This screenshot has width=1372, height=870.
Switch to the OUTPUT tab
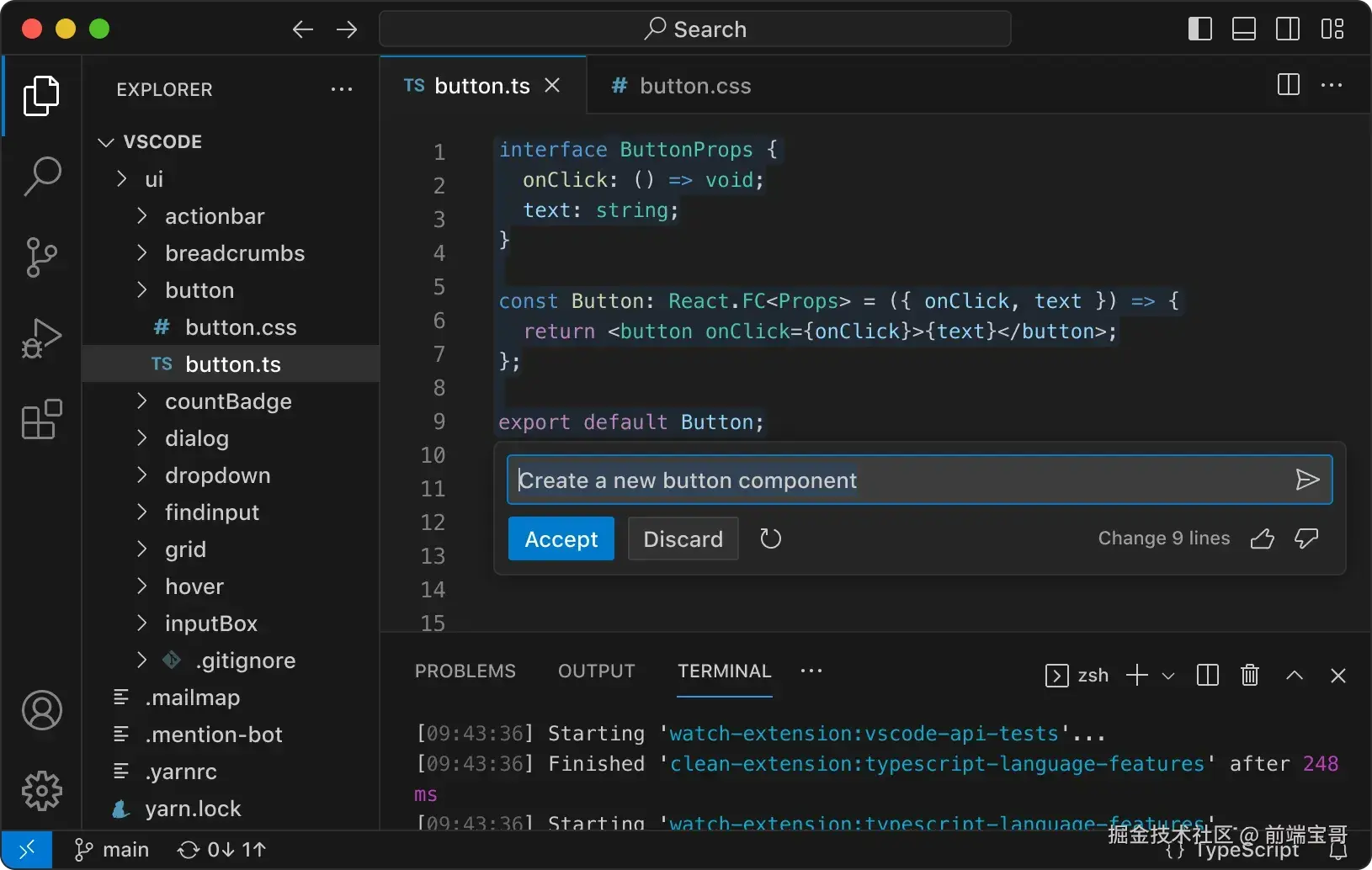coord(596,671)
